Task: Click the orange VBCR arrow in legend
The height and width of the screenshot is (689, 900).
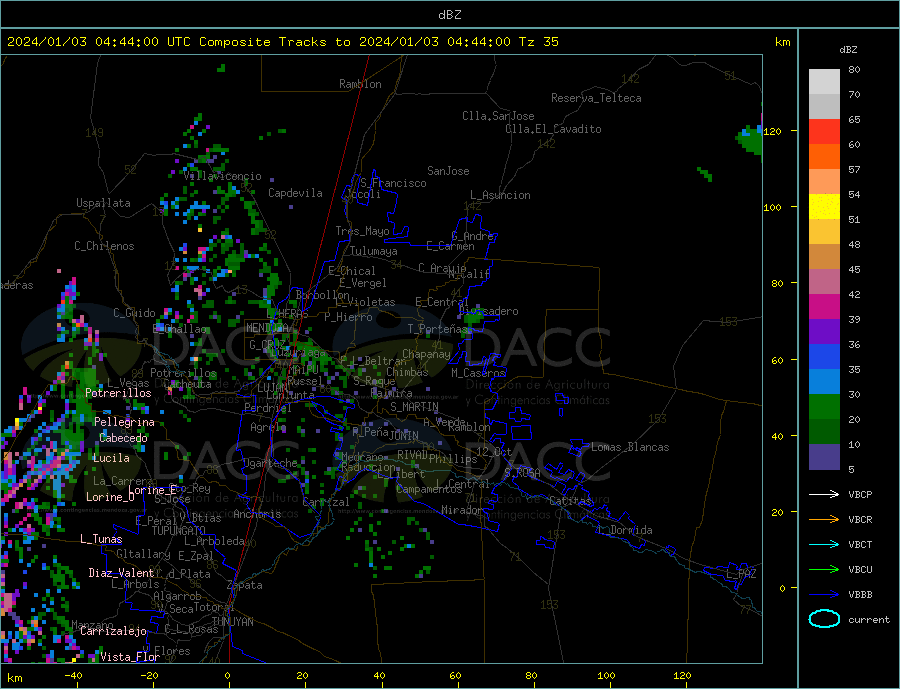Action: [824, 520]
